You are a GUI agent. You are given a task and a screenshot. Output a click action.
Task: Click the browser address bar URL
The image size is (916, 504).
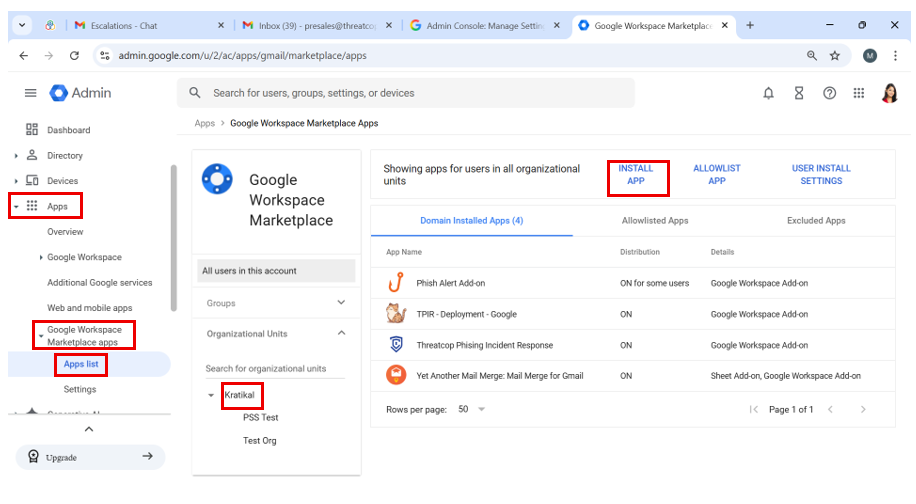(242, 55)
